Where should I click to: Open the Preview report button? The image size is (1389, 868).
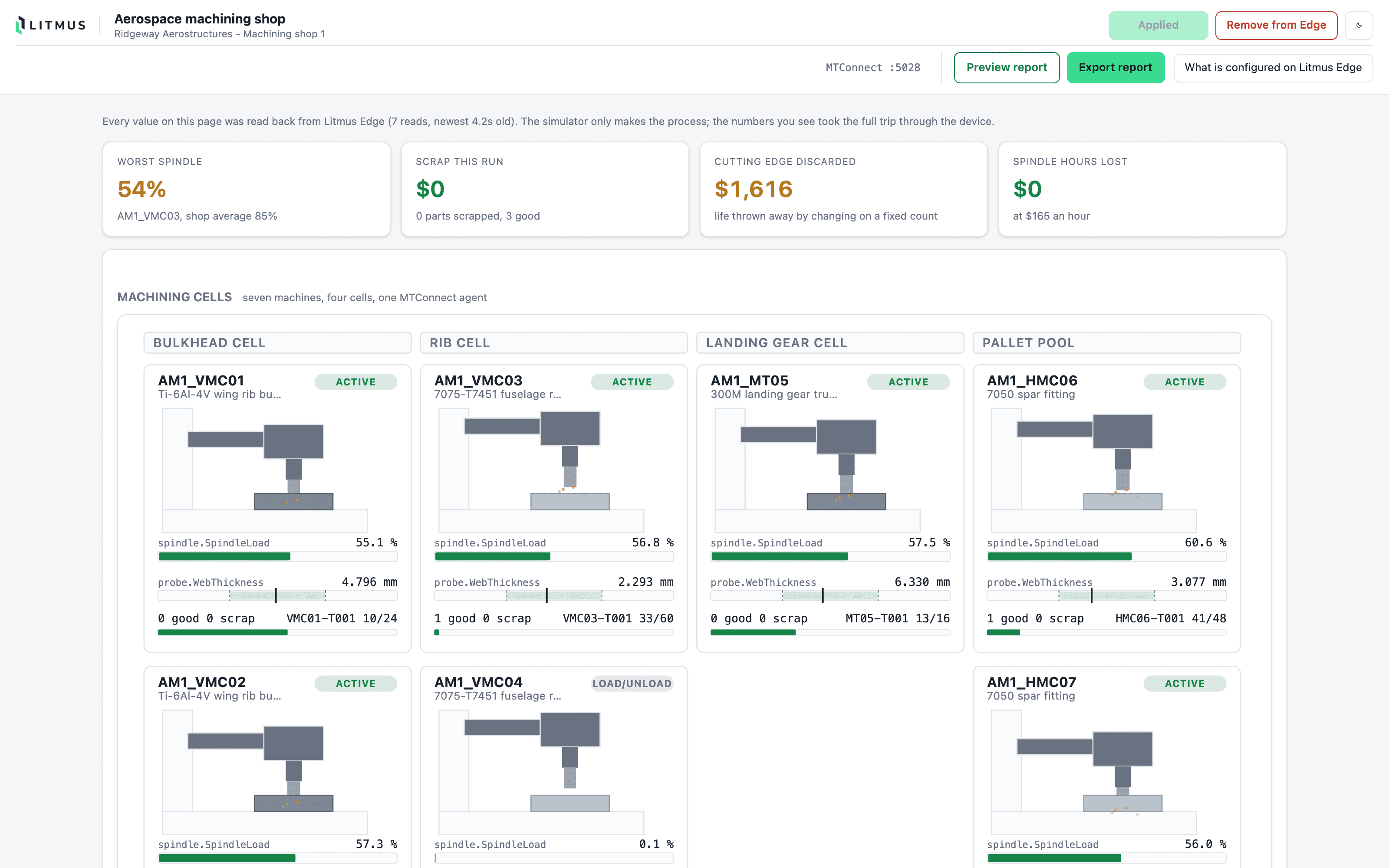tap(1007, 68)
